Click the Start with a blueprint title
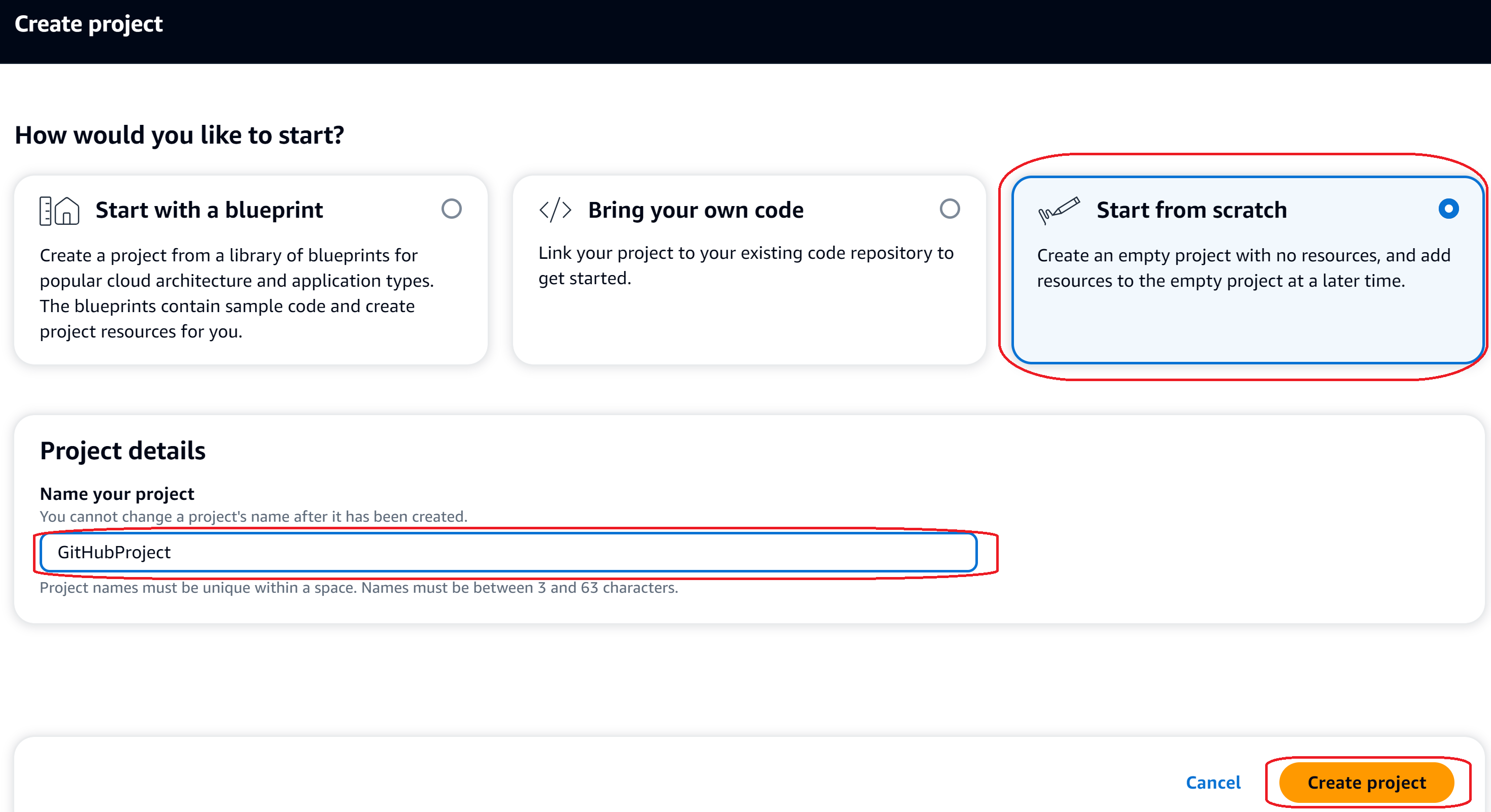This screenshot has width=1491, height=812. [209, 210]
